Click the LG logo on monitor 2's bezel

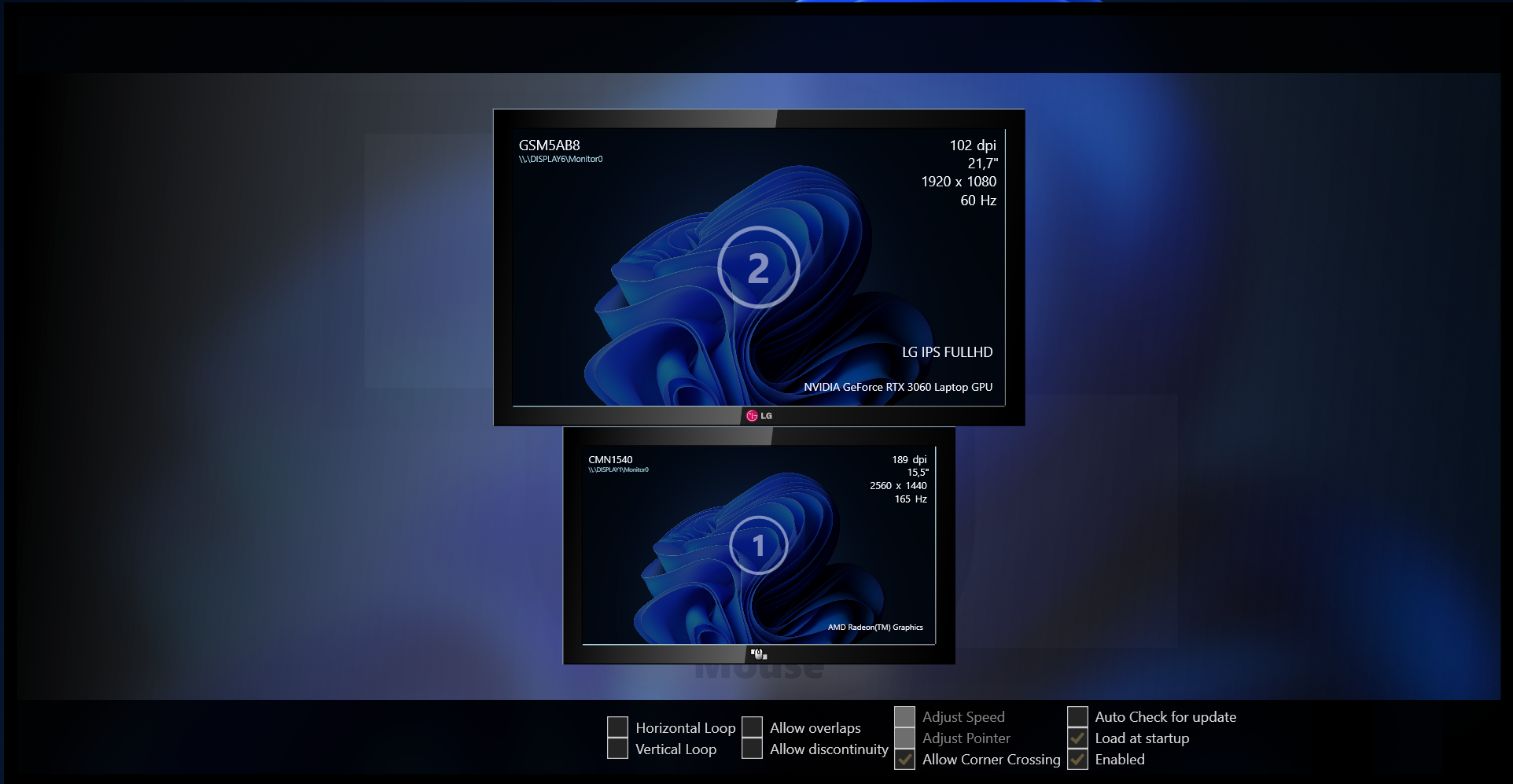pos(760,416)
